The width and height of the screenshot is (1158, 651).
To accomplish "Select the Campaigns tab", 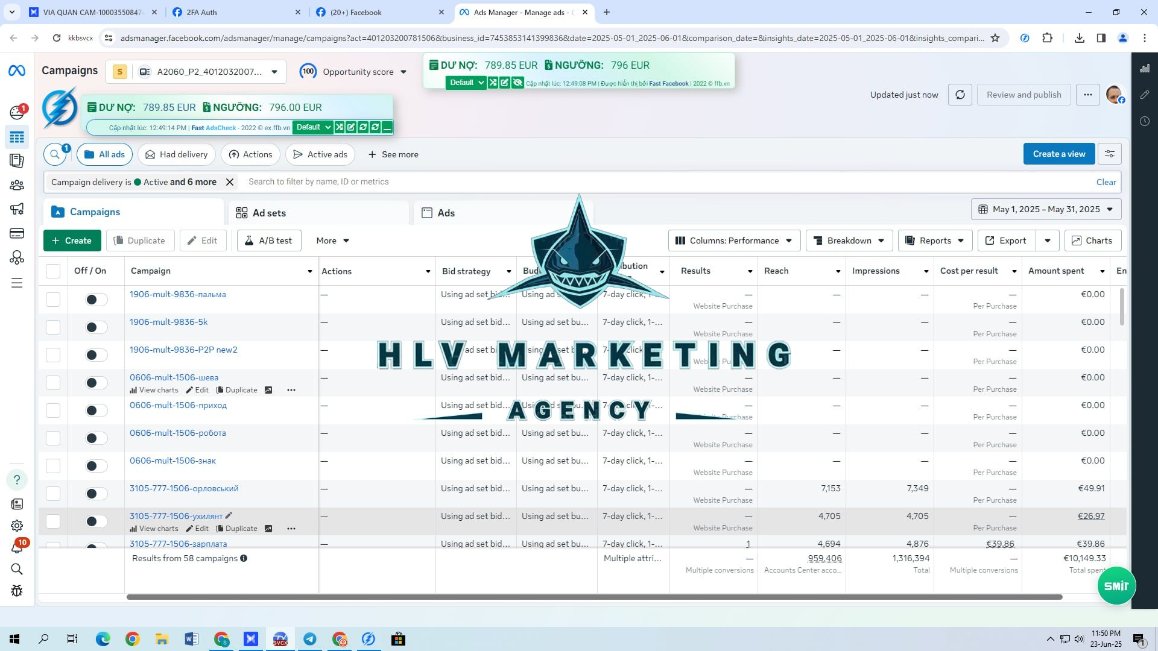I will click(x=133, y=212).
